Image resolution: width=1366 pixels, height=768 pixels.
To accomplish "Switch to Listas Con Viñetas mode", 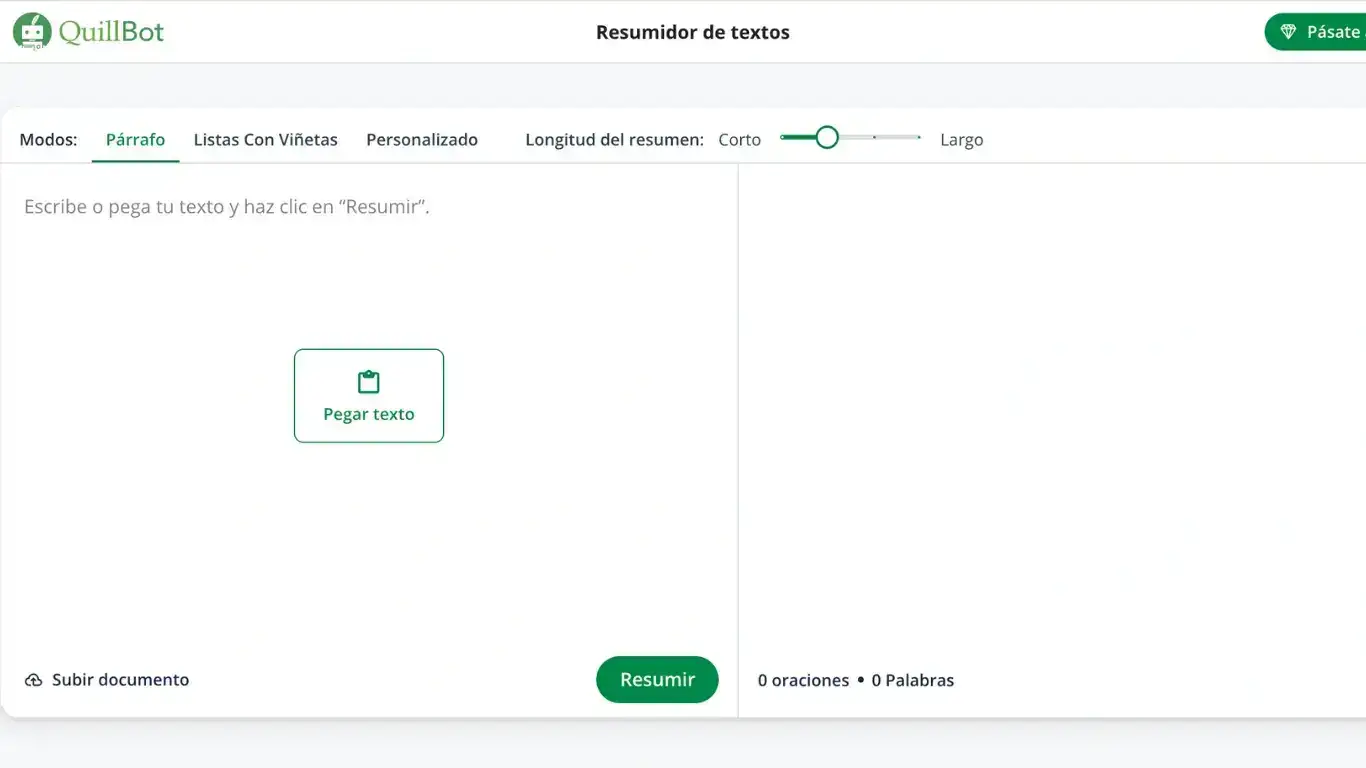I will 265,139.
